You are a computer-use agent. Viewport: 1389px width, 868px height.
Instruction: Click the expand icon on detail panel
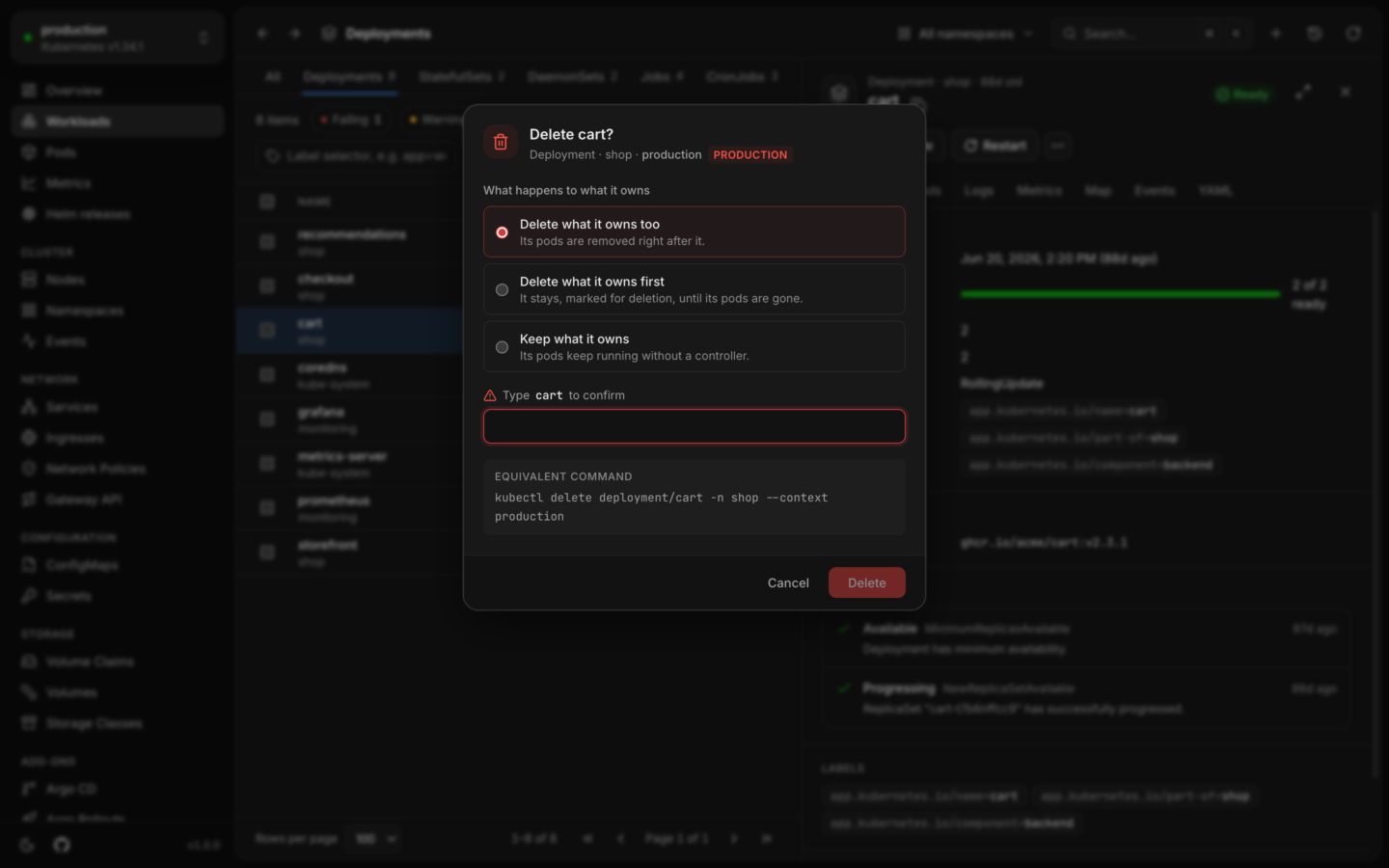click(1303, 92)
